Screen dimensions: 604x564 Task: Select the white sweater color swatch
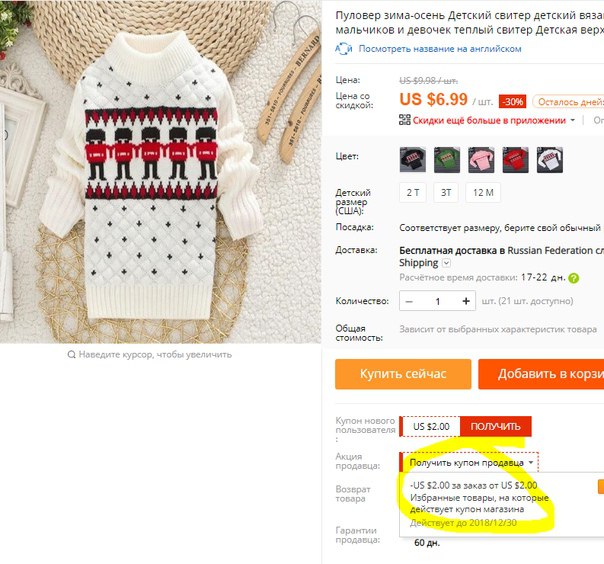[x=550, y=159]
